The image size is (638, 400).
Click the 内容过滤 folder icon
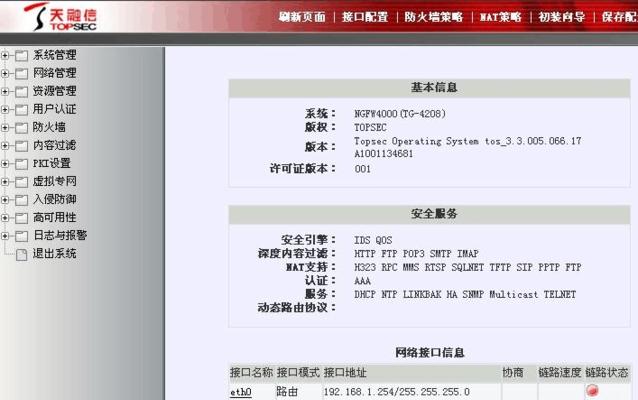tap(22, 146)
